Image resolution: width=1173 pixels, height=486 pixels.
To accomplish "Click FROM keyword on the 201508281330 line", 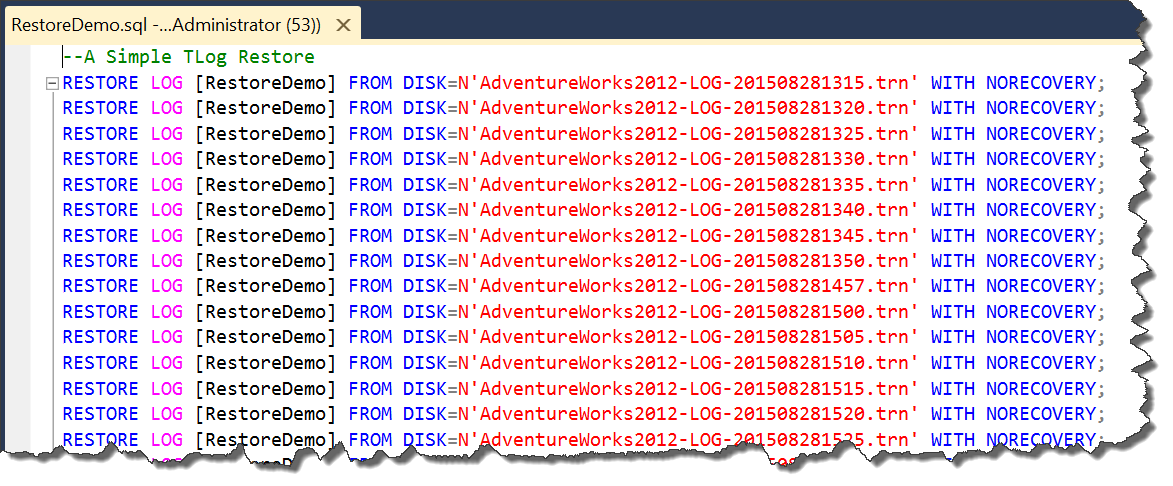I will [x=370, y=159].
